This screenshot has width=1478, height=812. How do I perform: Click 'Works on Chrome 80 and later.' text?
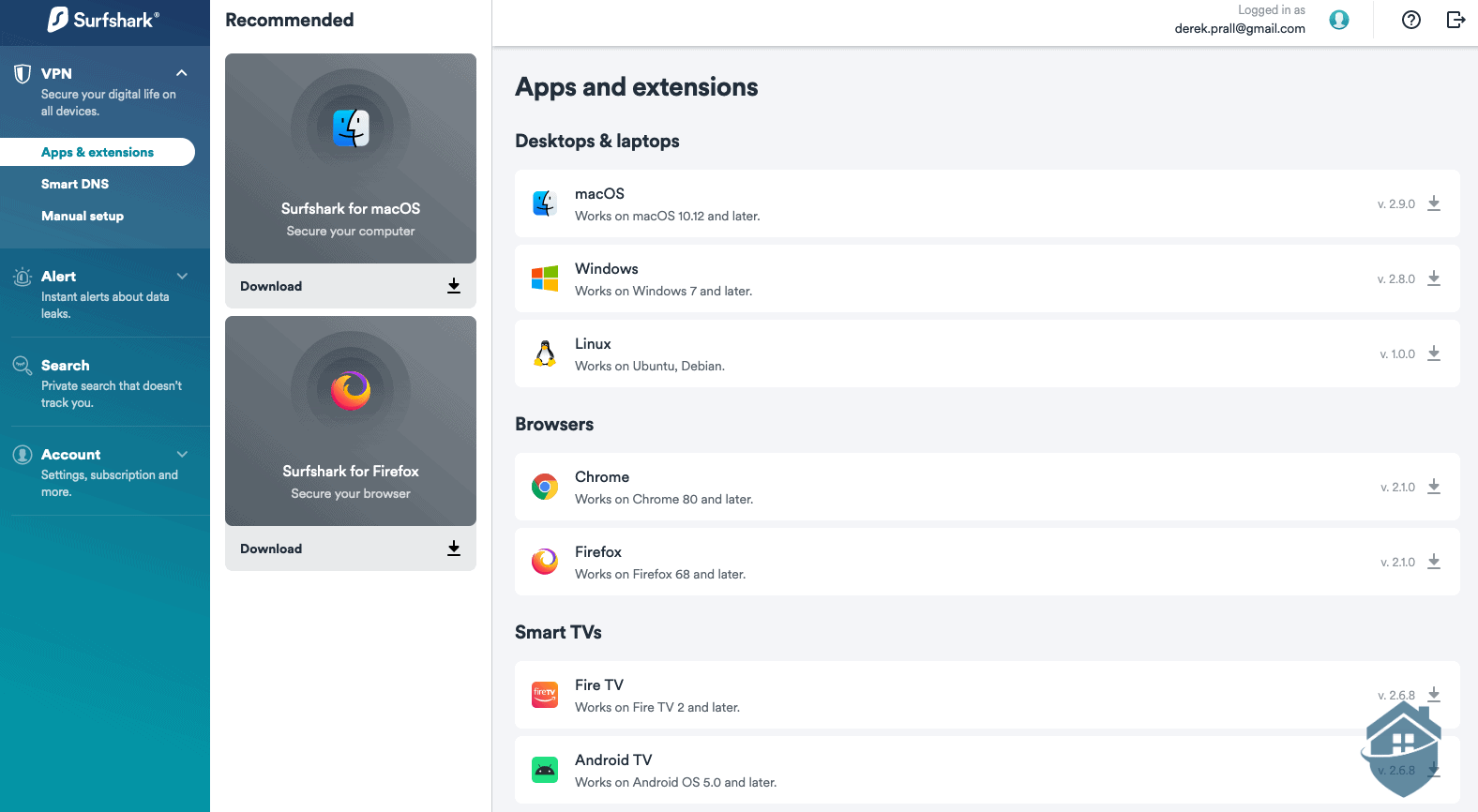(664, 499)
